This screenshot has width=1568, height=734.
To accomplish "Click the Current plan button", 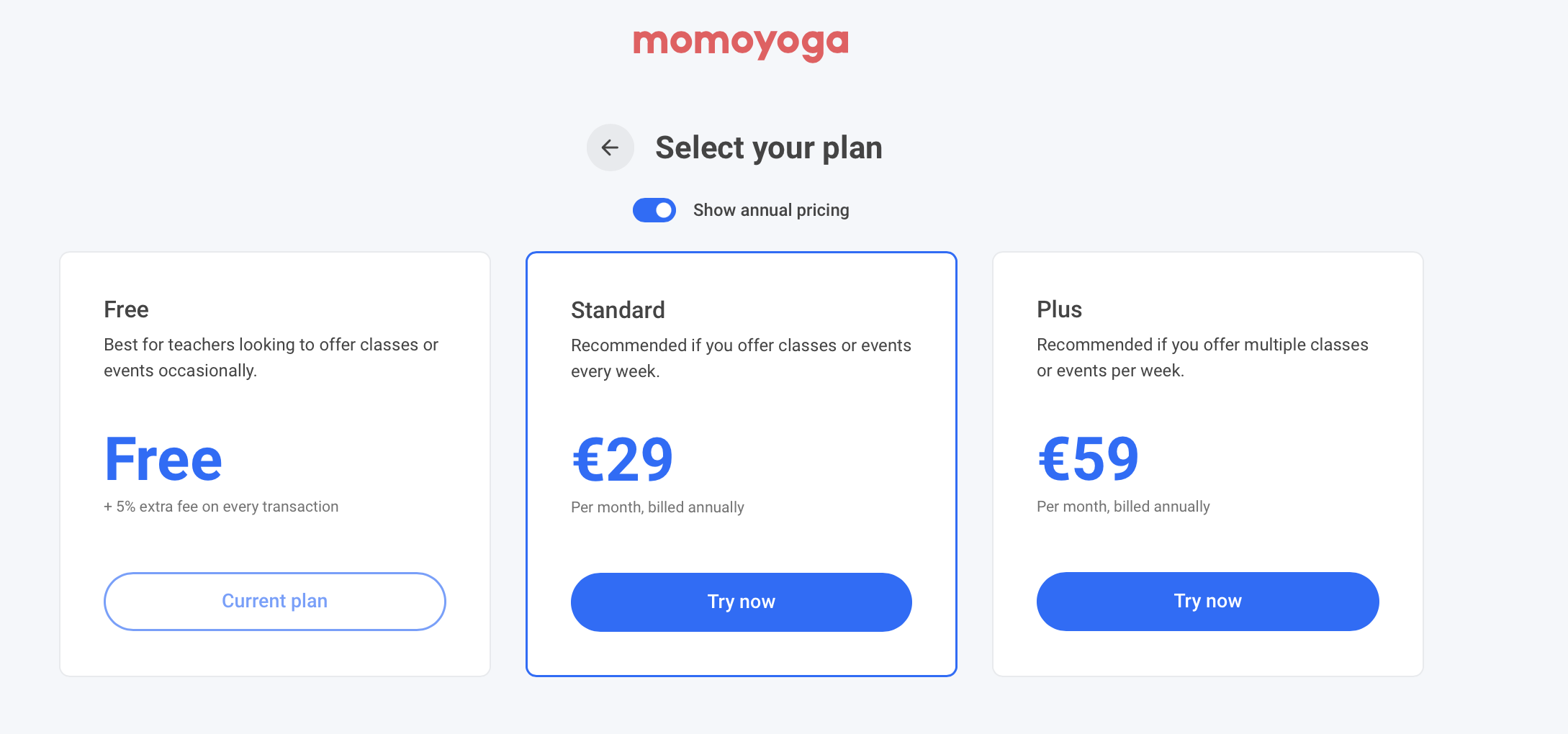I will coord(275,602).
